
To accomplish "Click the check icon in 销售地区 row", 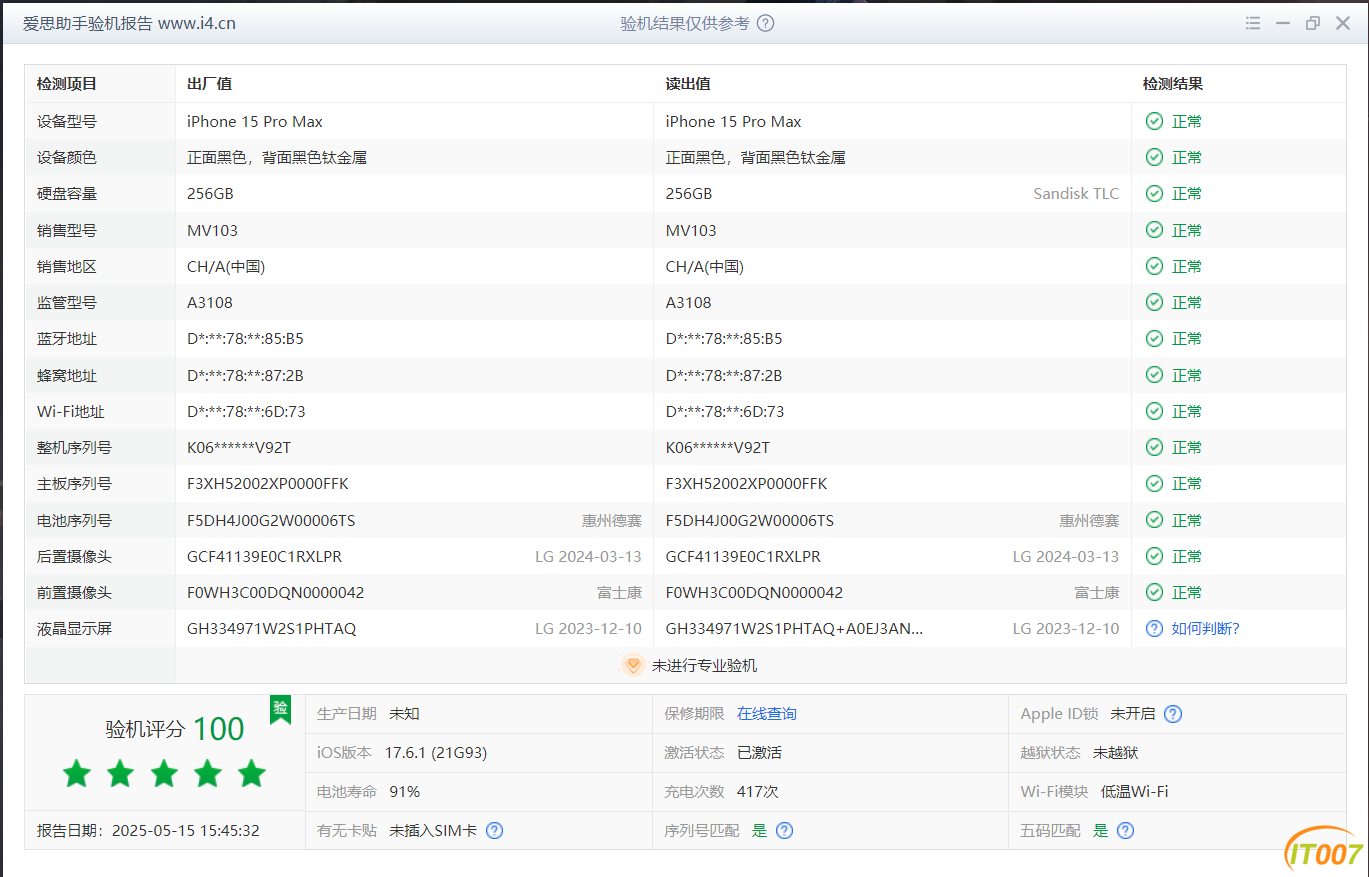I will 1154,267.
